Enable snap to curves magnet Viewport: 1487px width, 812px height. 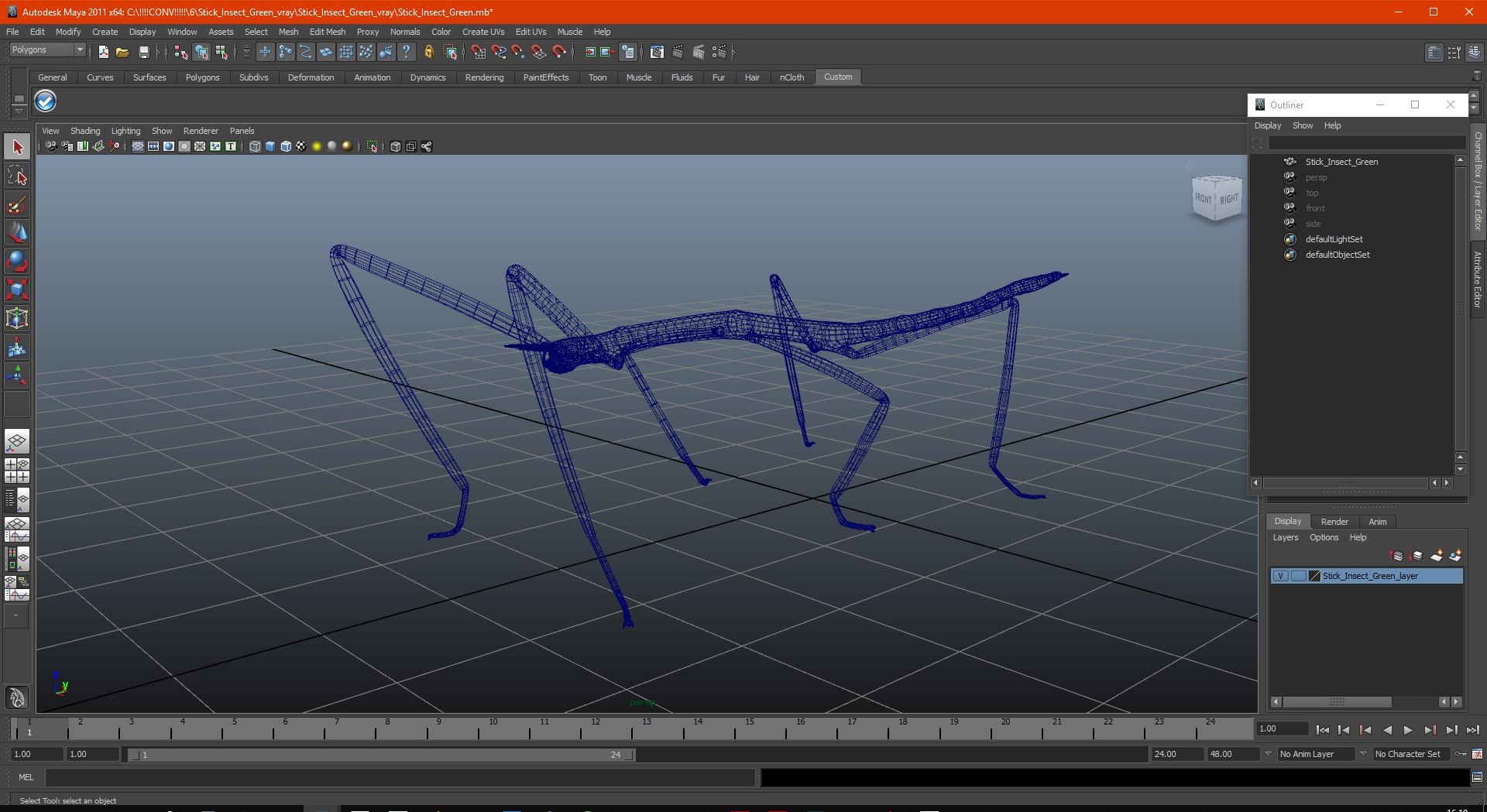pyautogui.click(x=499, y=52)
